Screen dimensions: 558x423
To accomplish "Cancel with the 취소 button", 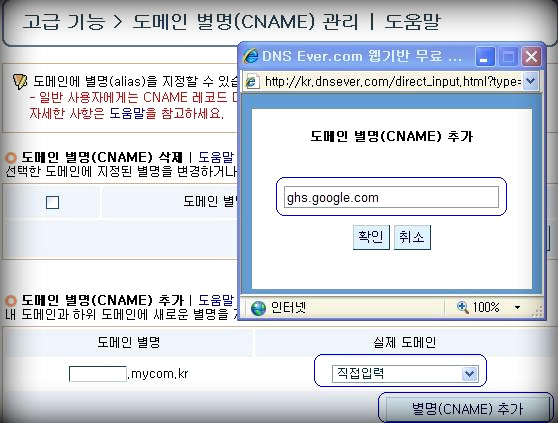I will click(x=412, y=237).
